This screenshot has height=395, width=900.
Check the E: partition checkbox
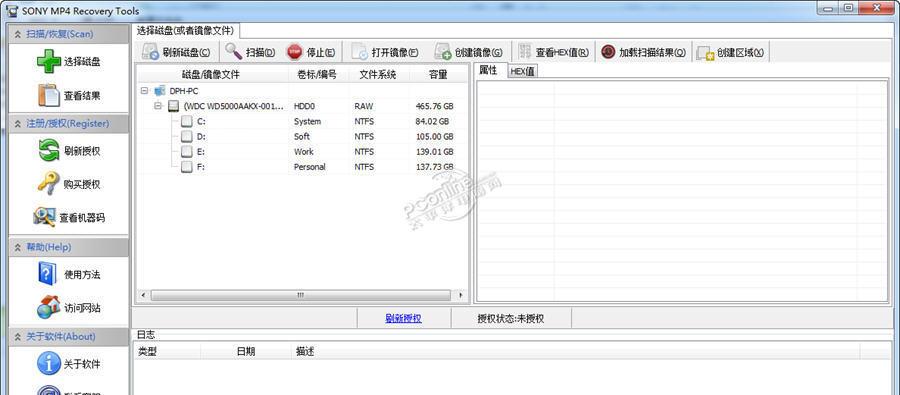click(x=187, y=152)
